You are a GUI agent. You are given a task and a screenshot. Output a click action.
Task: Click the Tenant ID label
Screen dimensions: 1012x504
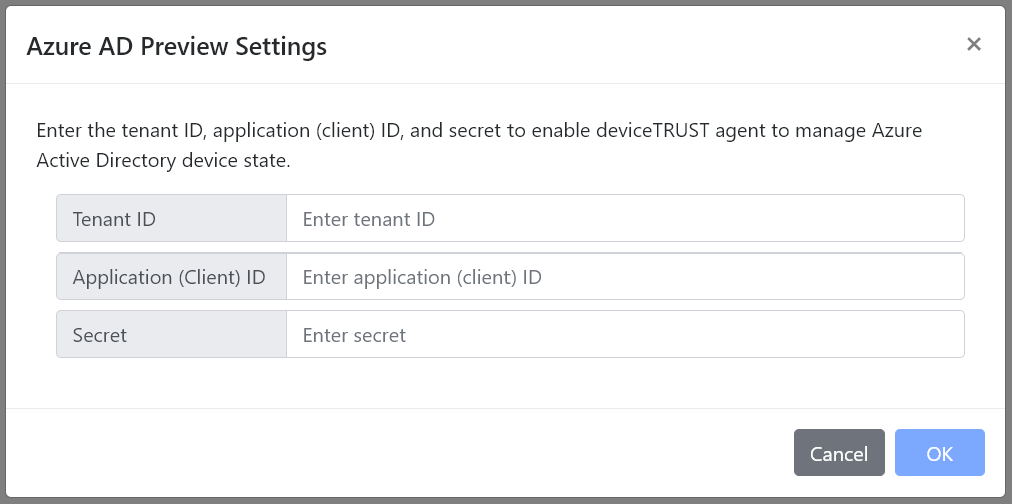pyautogui.click(x=114, y=219)
